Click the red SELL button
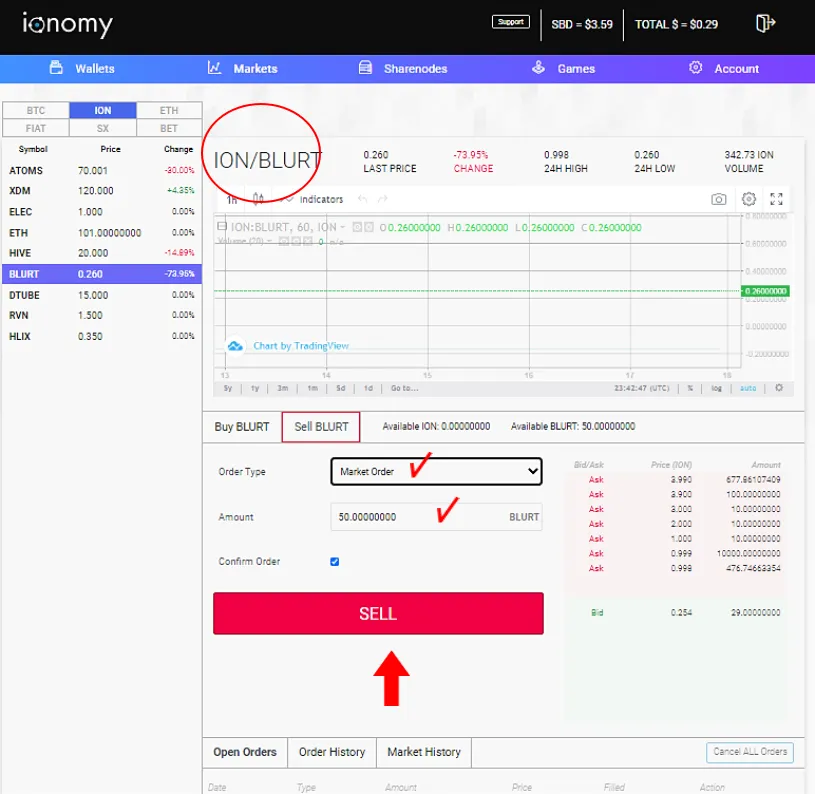 click(378, 613)
